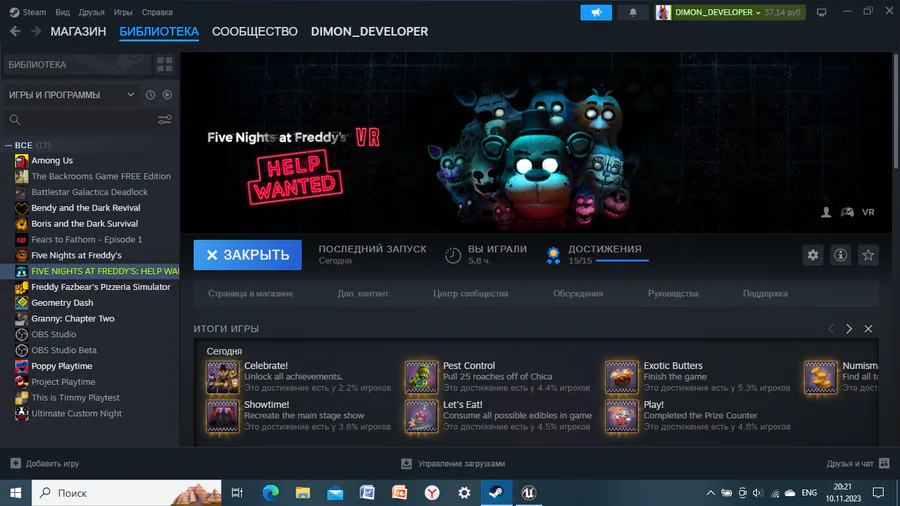
Task: Click Let's Eat! achievement icon
Action: pos(421,416)
